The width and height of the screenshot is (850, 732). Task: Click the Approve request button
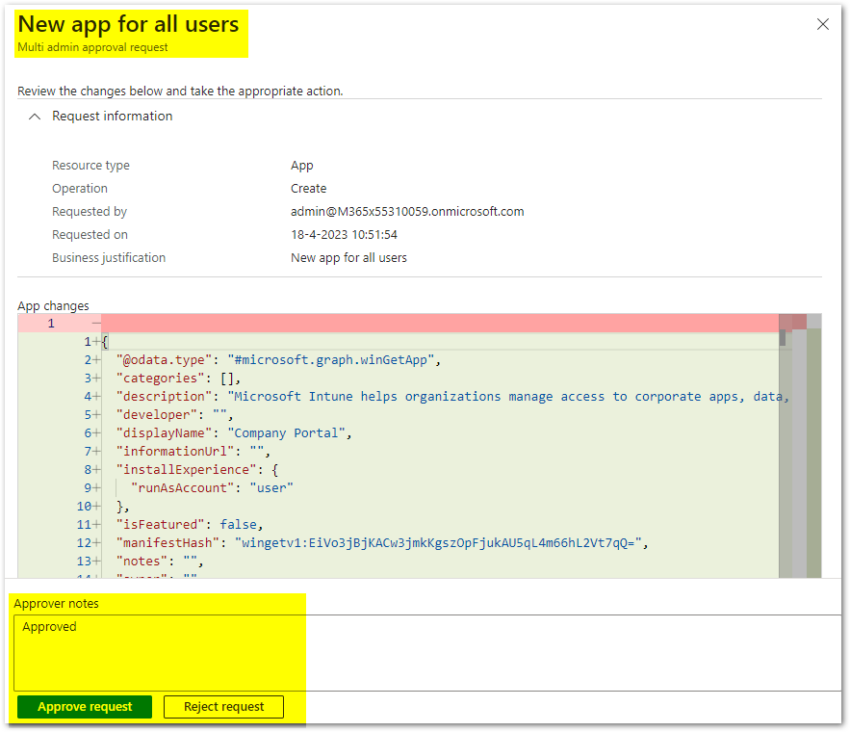point(84,707)
